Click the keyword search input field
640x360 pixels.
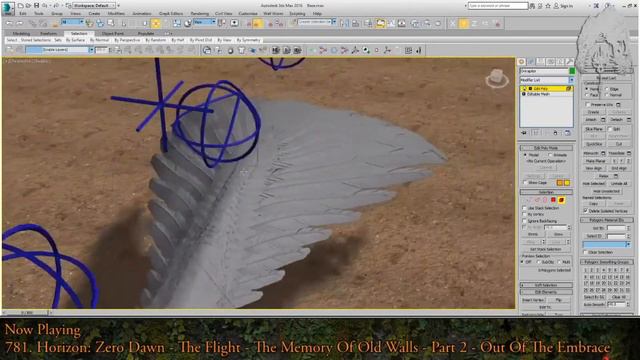498,6
